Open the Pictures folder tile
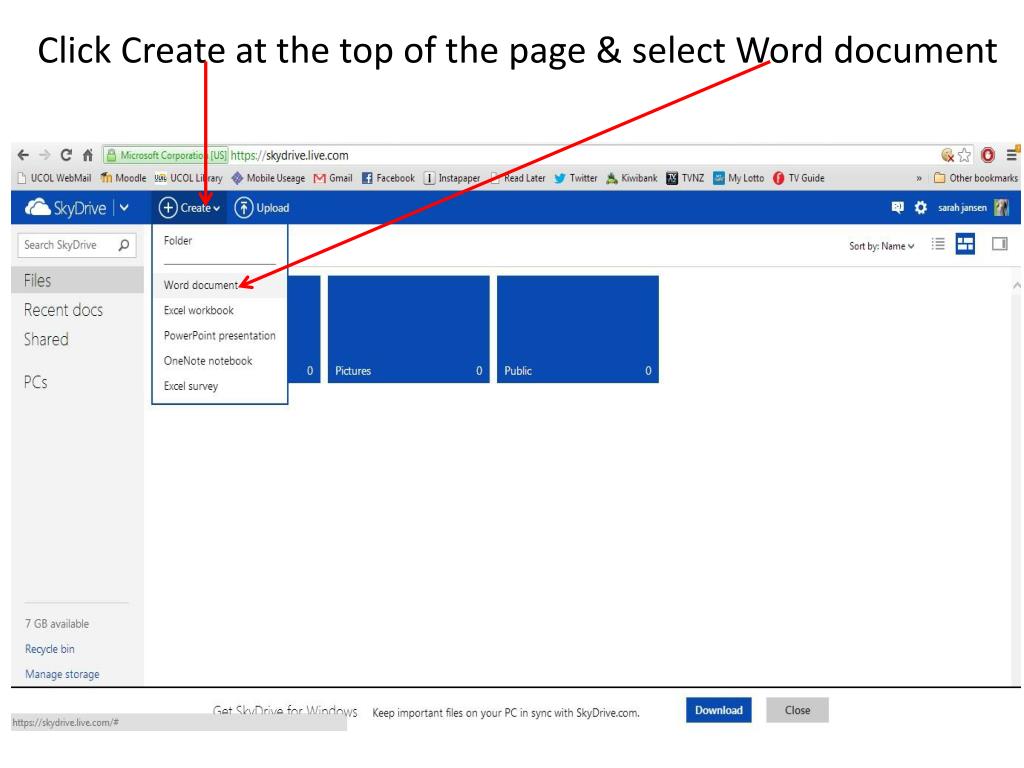Image resolution: width=1024 pixels, height=768 pixels. click(x=408, y=329)
